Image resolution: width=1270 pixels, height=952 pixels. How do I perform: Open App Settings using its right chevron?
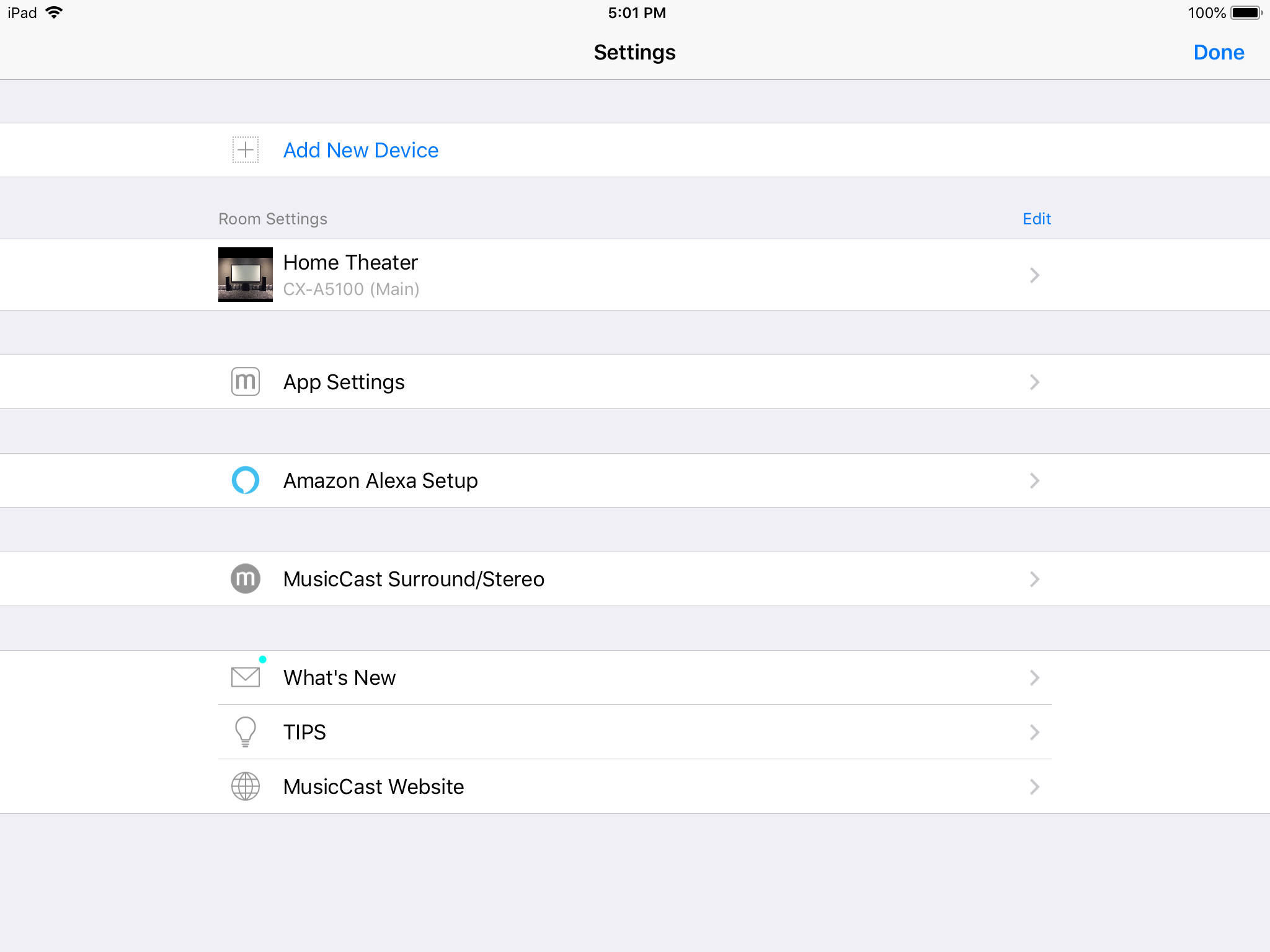1034,382
